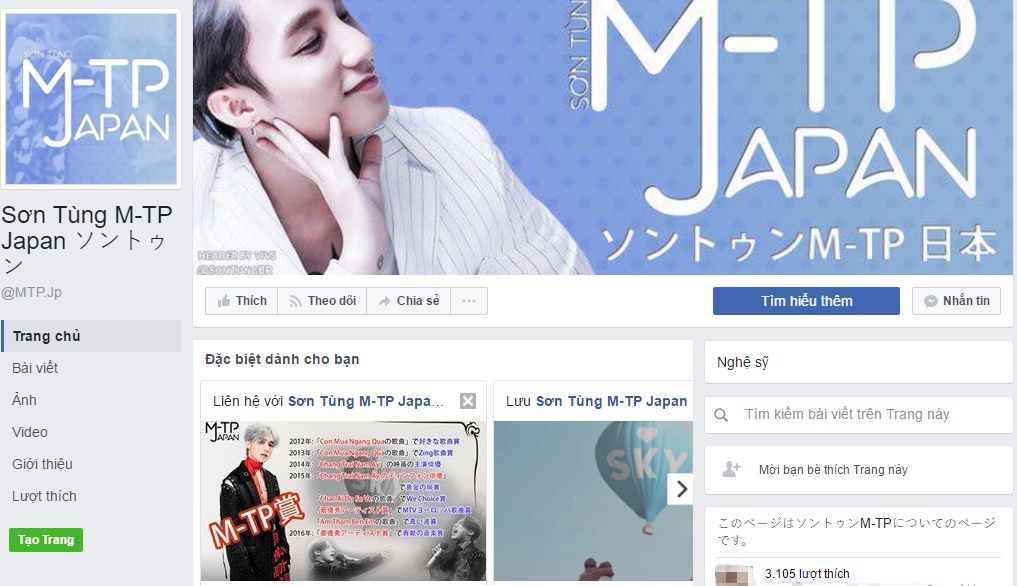Viewport: 1017px width, 586px height.
Task: Open the M-TP awards image thumbnail
Action: click(x=343, y=500)
